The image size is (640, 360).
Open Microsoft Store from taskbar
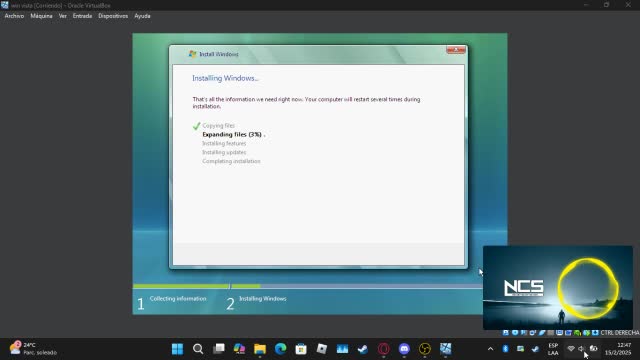301,349
